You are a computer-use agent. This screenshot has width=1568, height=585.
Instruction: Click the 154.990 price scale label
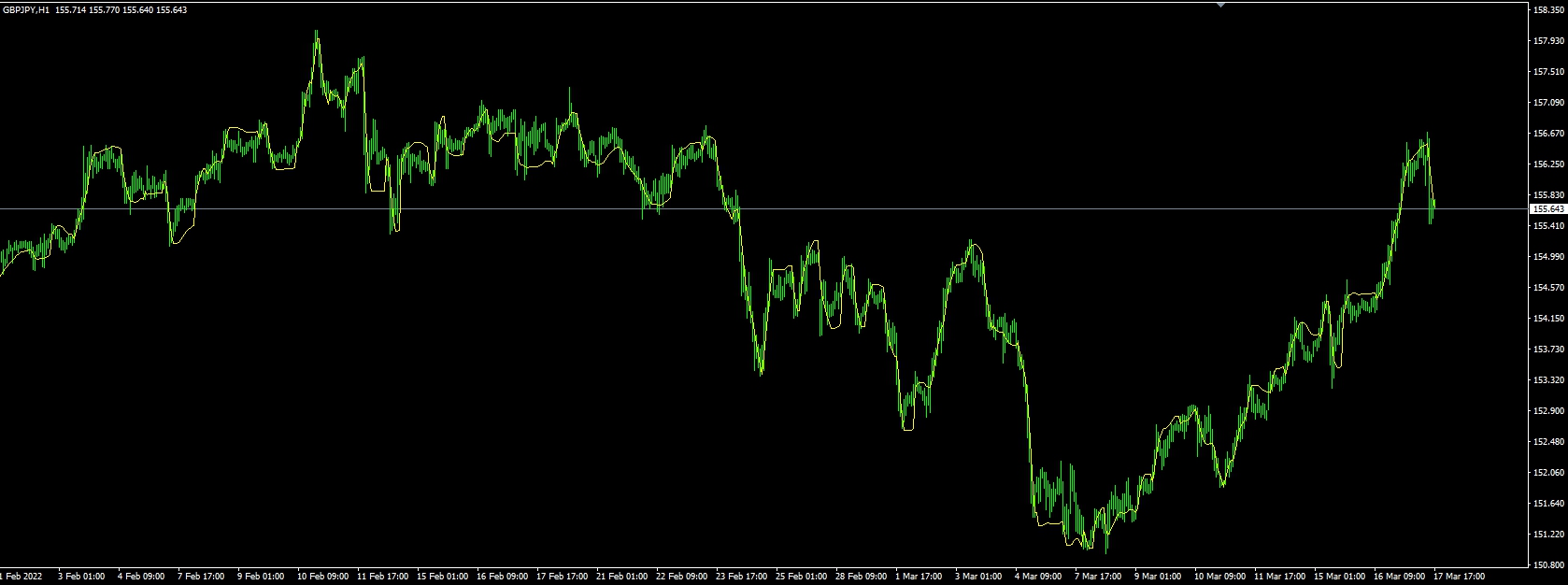pyautogui.click(x=1549, y=257)
